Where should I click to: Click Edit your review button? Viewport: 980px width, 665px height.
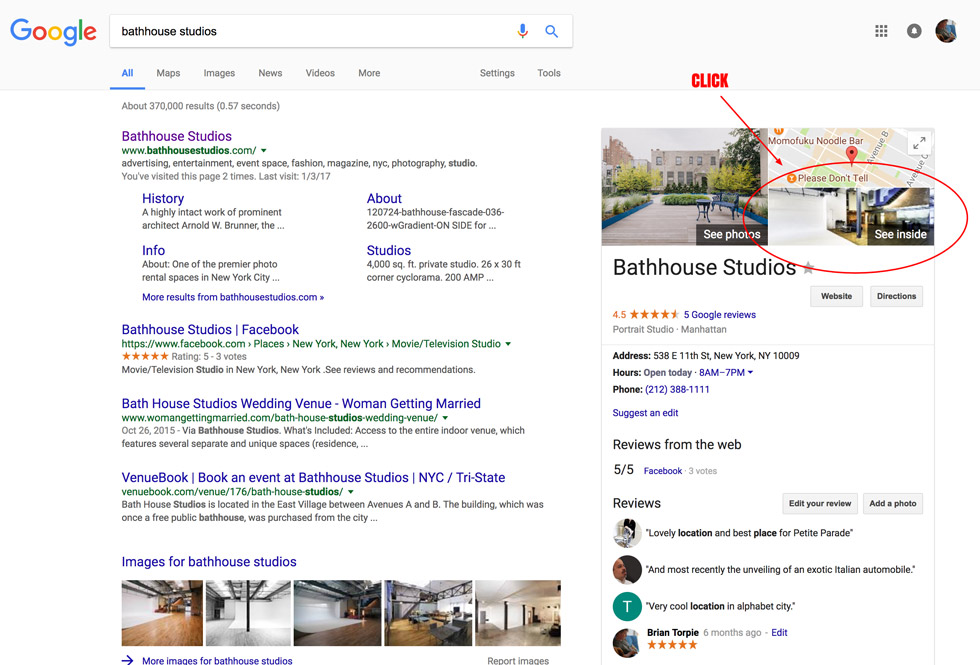coord(819,504)
